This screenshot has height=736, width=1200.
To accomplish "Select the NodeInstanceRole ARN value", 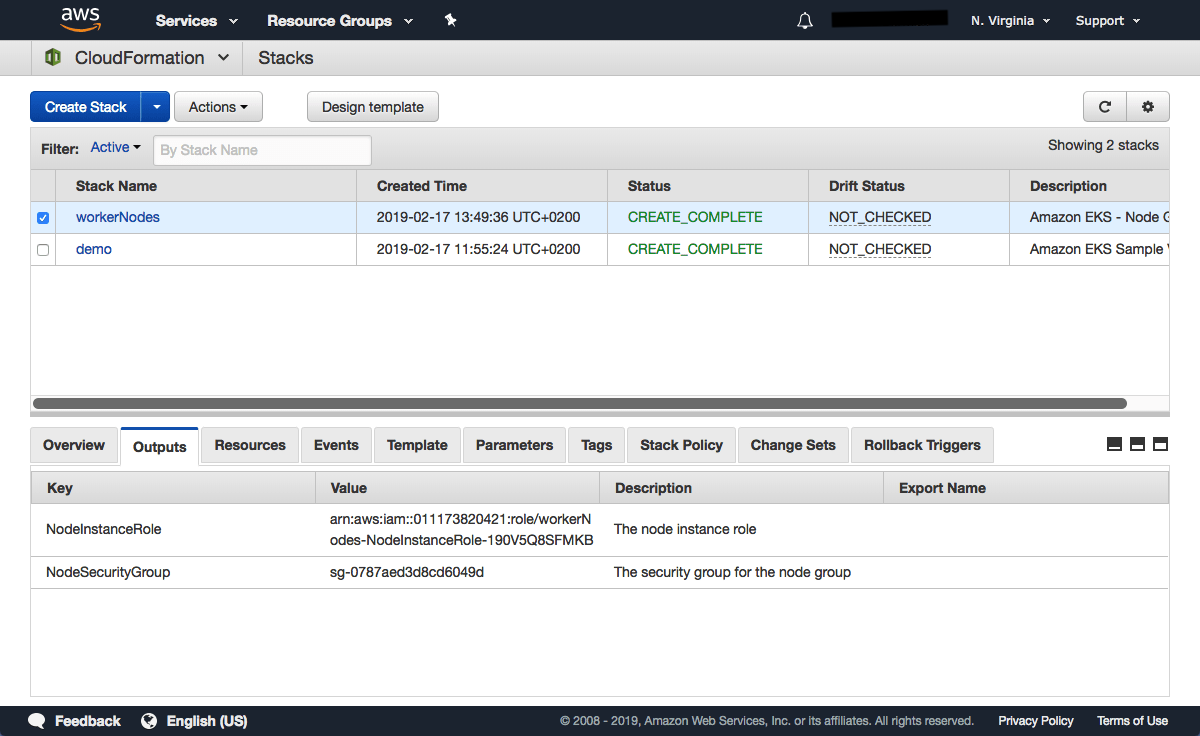I will (x=461, y=530).
